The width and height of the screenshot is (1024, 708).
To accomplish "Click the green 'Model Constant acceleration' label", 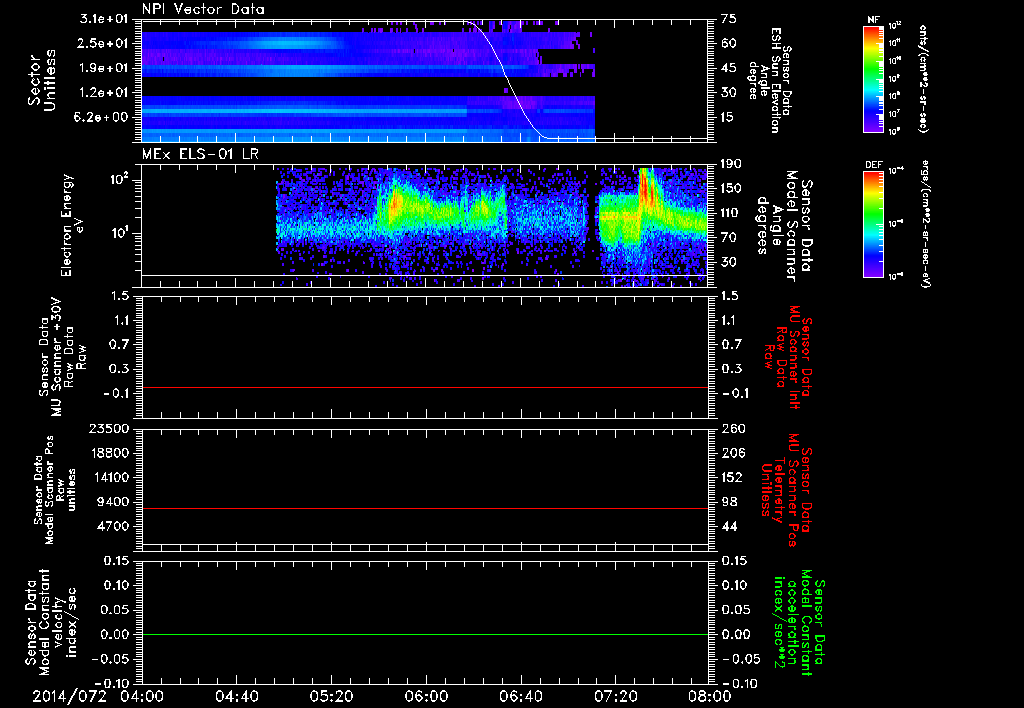I will tap(800, 622).
